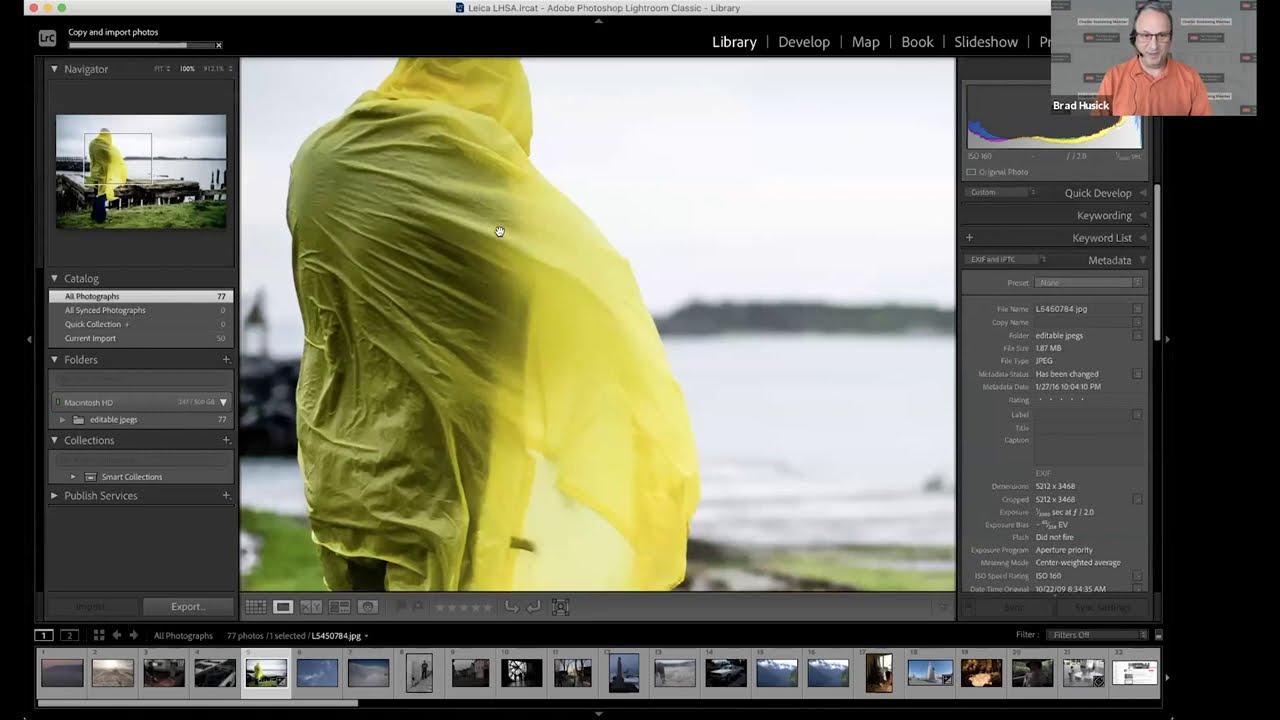Click action icon beside File Name field
This screenshot has height=720, width=1280.
1137,309
